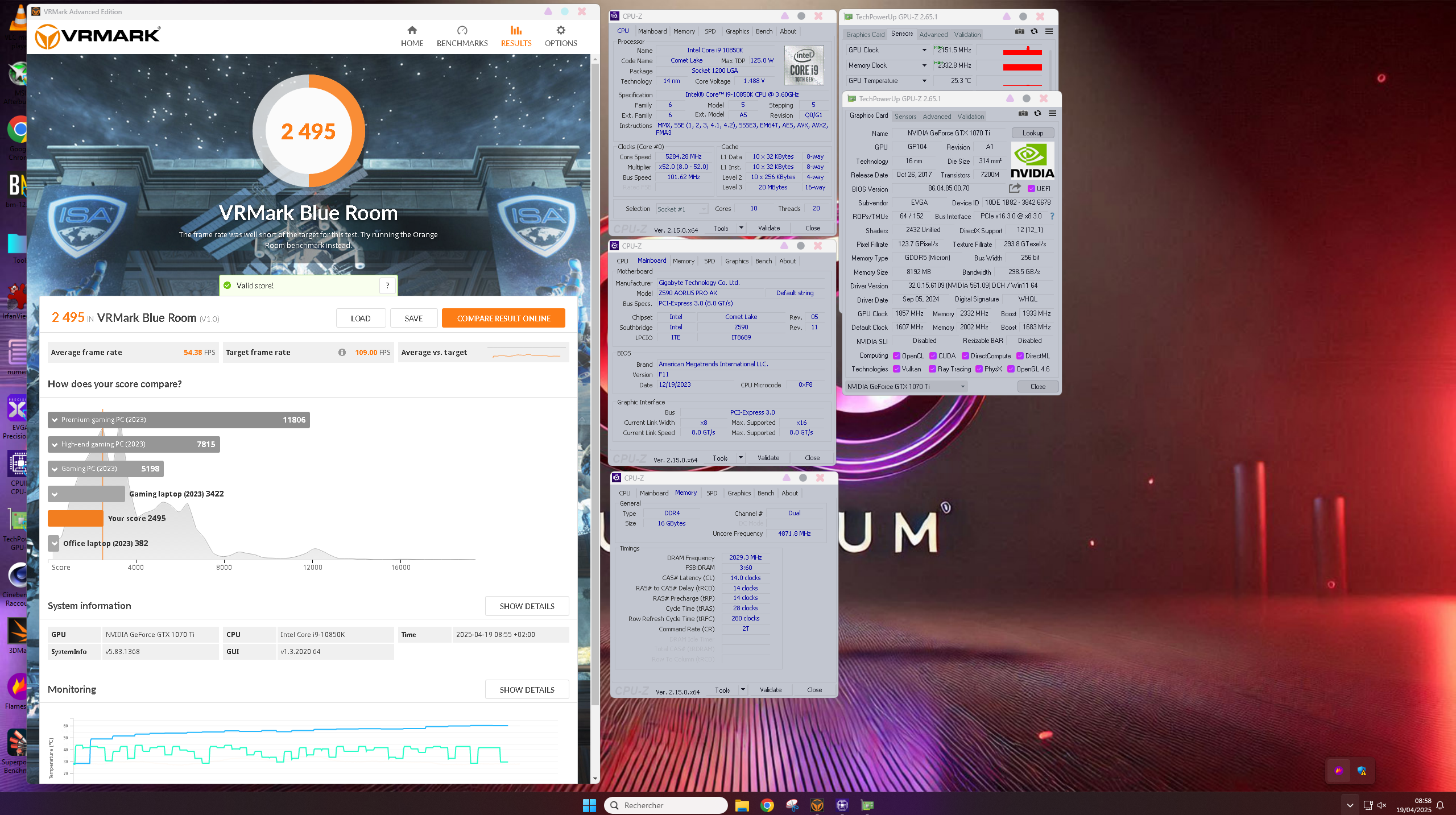Take screenshot in front GPU-Z window camera icon
Image resolution: width=1456 pixels, height=815 pixels.
1023,113
